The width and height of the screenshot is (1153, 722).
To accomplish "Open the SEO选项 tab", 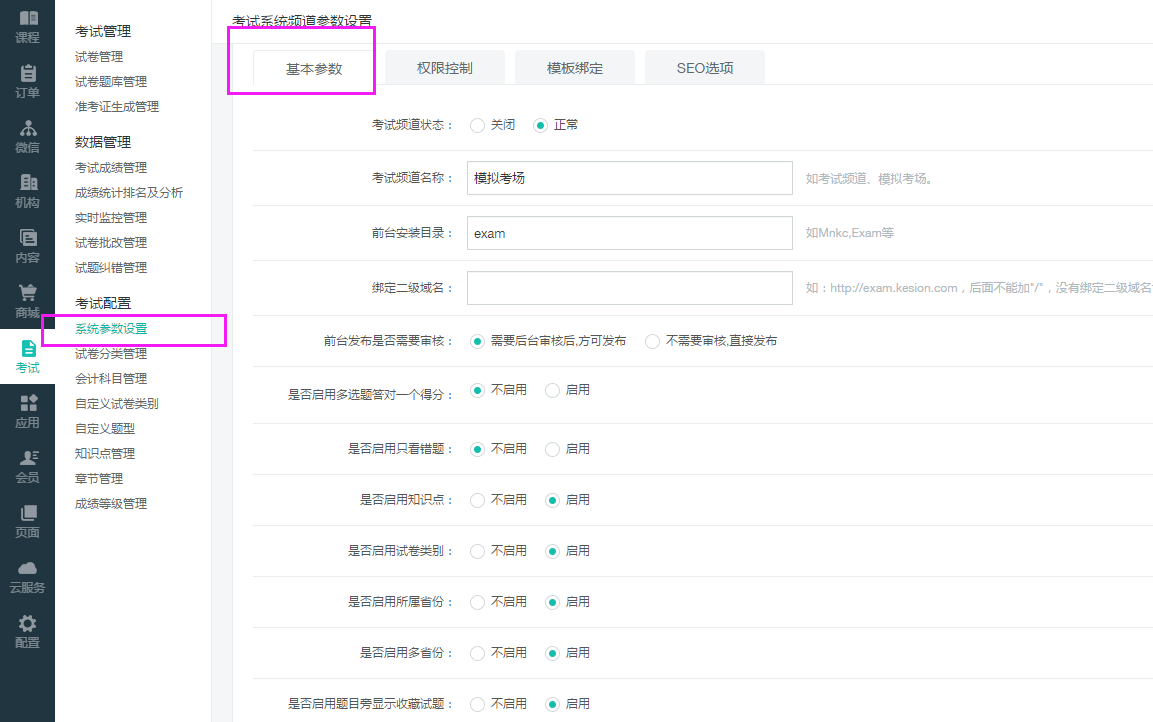I will tap(704, 69).
